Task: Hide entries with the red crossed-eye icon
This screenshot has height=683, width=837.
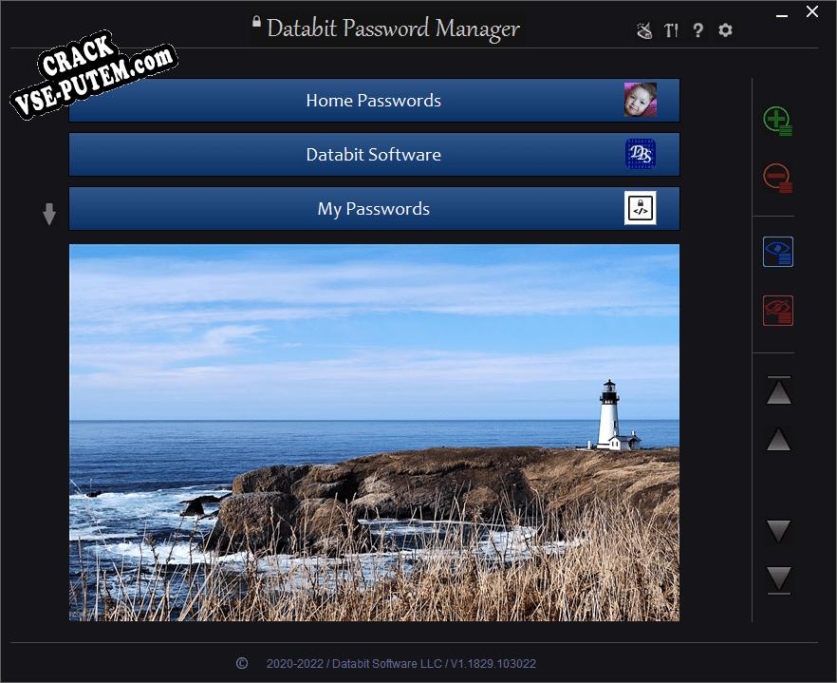Action: click(778, 310)
